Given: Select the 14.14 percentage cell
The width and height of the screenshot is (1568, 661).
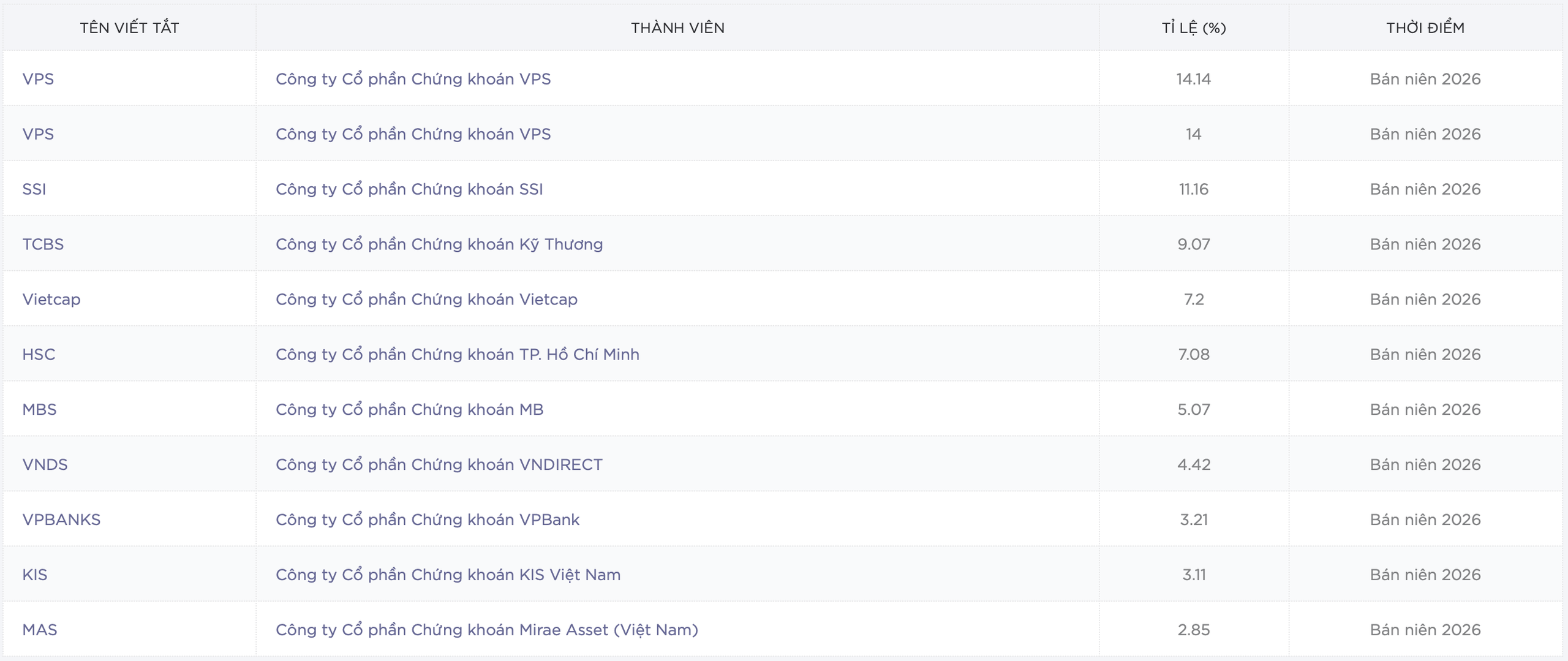Looking at the screenshot, I should pos(1194,79).
